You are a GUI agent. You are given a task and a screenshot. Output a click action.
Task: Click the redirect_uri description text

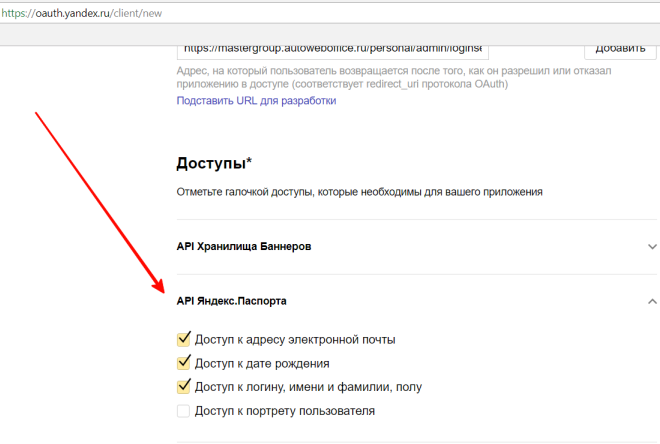(394, 77)
